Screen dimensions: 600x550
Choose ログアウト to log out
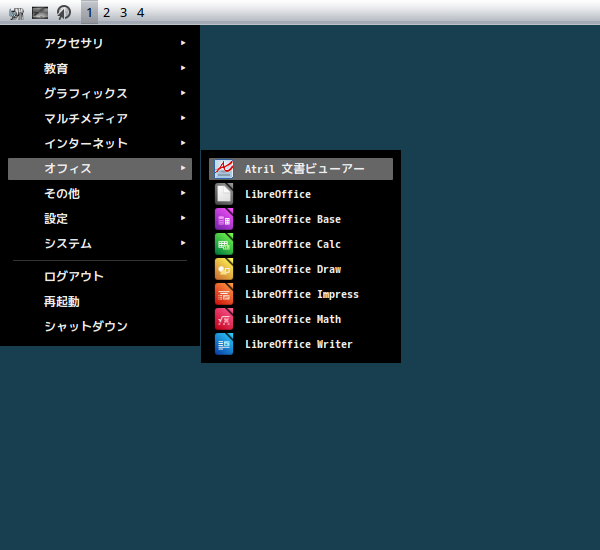100,276
